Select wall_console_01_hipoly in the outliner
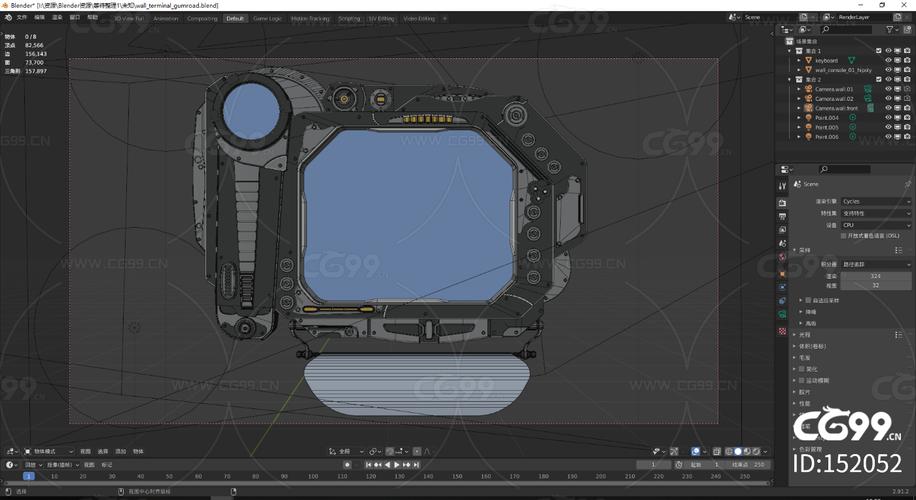The image size is (916, 500). (x=843, y=70)
